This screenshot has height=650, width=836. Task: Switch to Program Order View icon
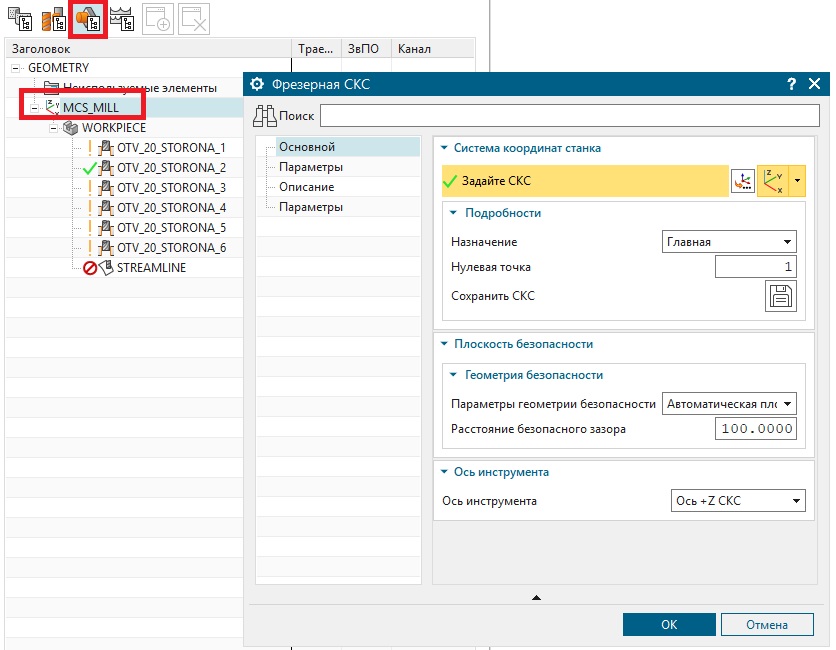[18, 18]
